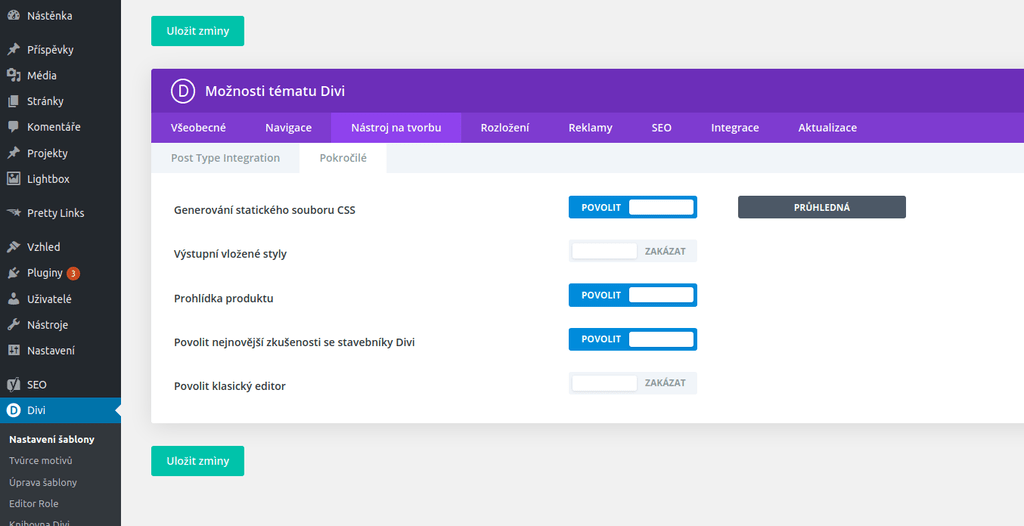Screen dimensions: 1024x526
Task: Click the Nástěnka dashboard icon
Action: point(13,16)
